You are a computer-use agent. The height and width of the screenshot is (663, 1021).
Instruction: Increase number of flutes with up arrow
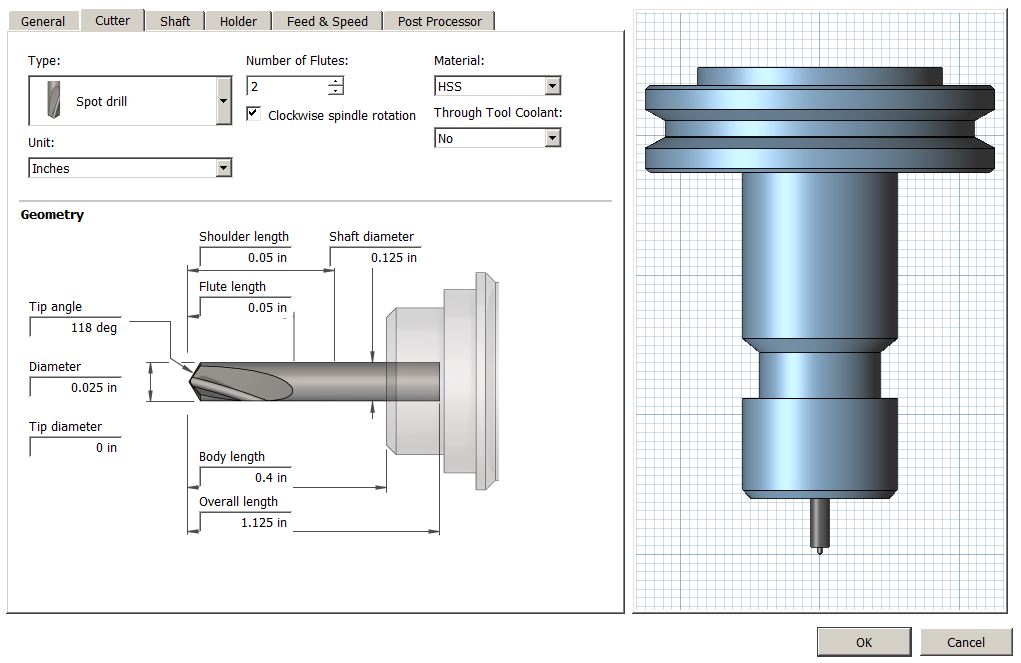[x=335, y=81]
